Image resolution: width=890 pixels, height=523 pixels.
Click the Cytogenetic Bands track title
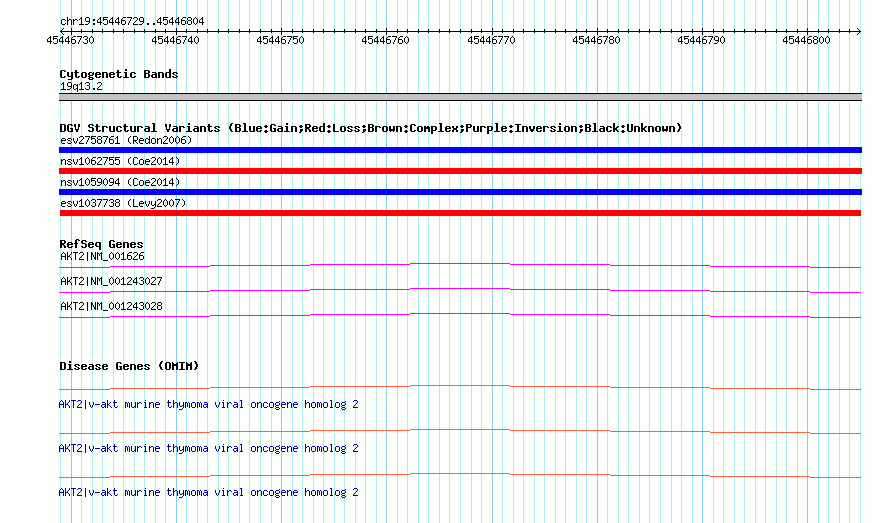[x=119, y=74]
